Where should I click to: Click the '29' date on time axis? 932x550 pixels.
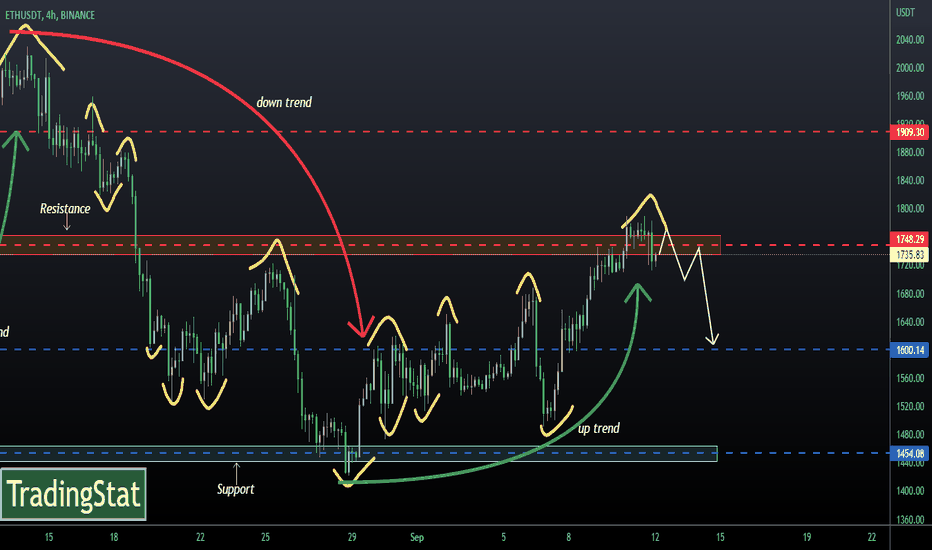point(352,538)
